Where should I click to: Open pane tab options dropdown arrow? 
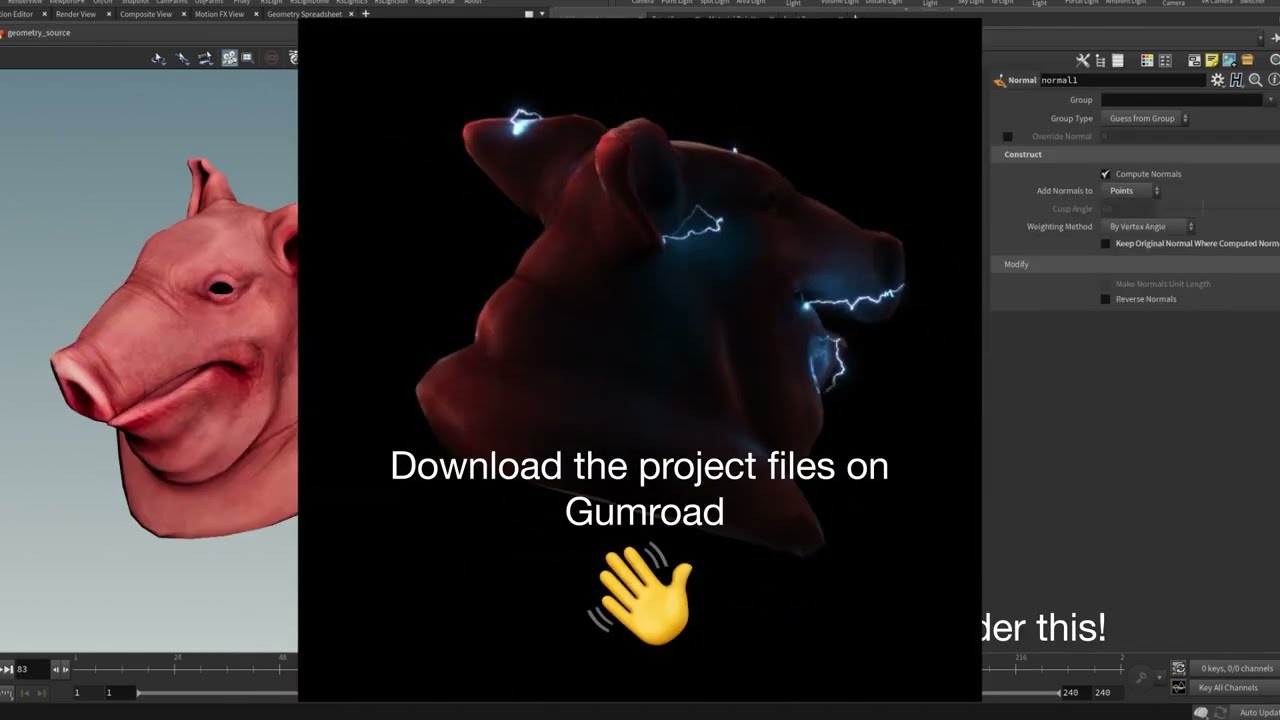[542, 14]
